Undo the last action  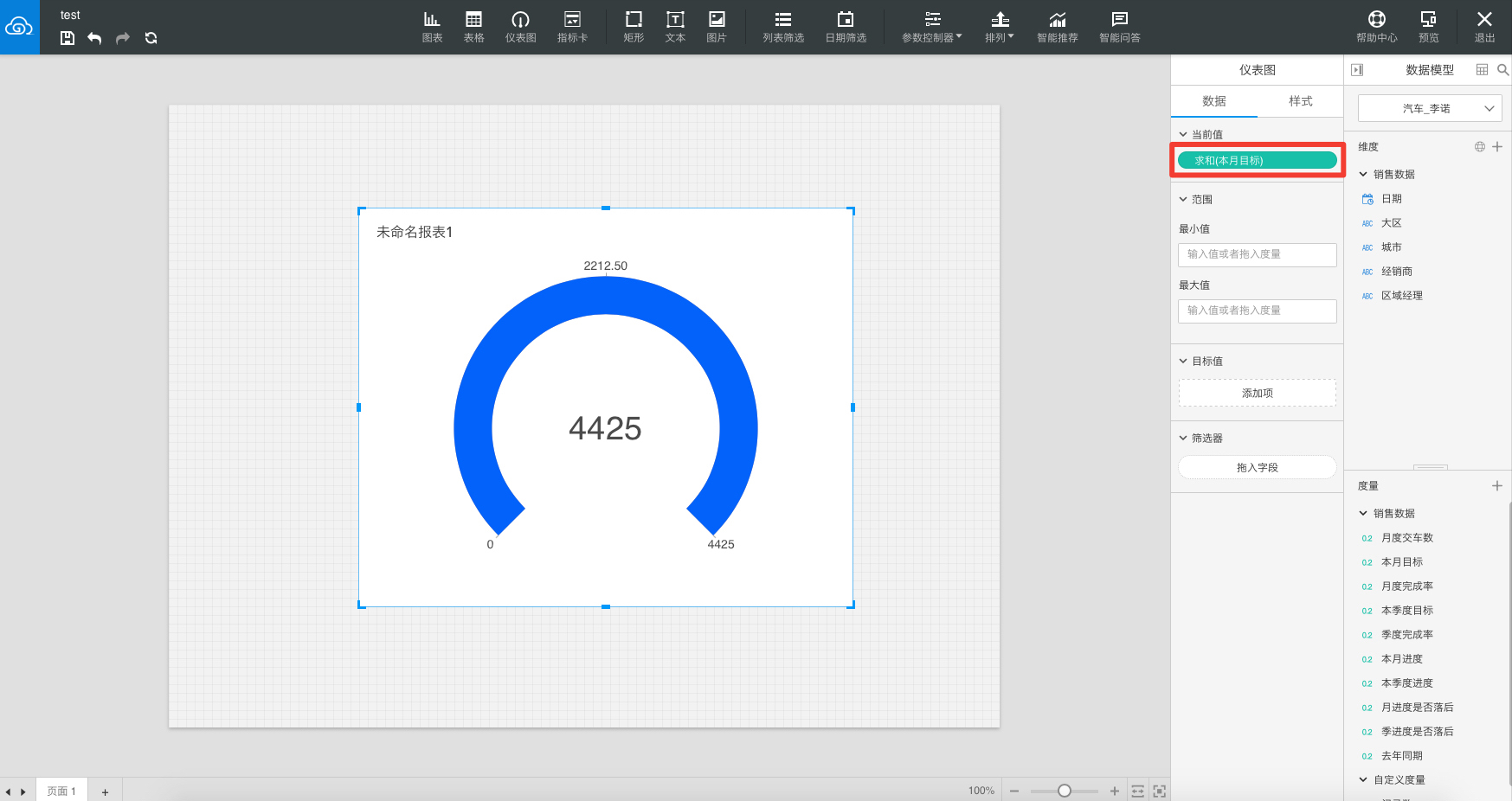94,38
